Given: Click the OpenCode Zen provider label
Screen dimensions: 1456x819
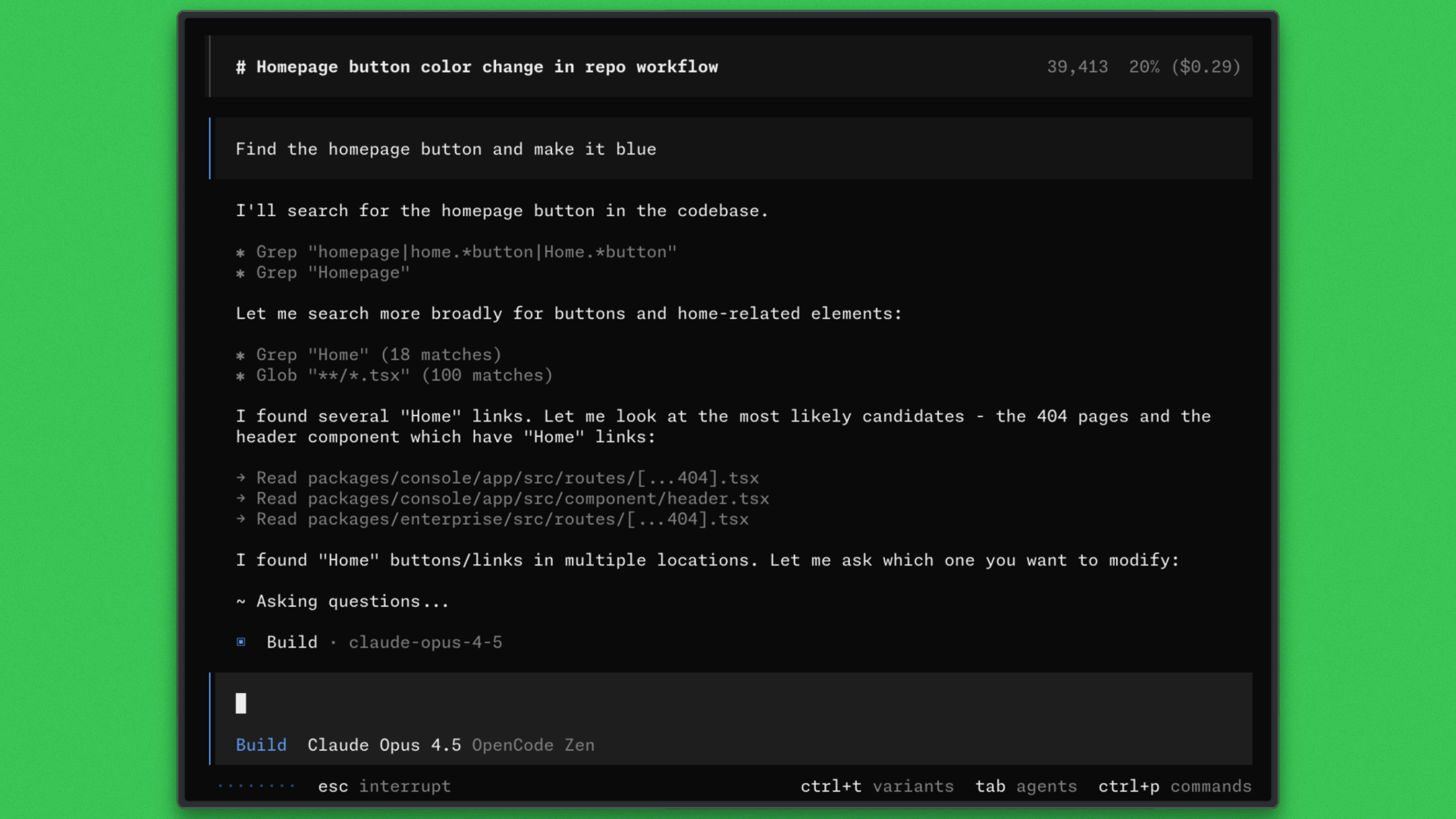Looking at the screenshot, I should click(x=532, y=745).
